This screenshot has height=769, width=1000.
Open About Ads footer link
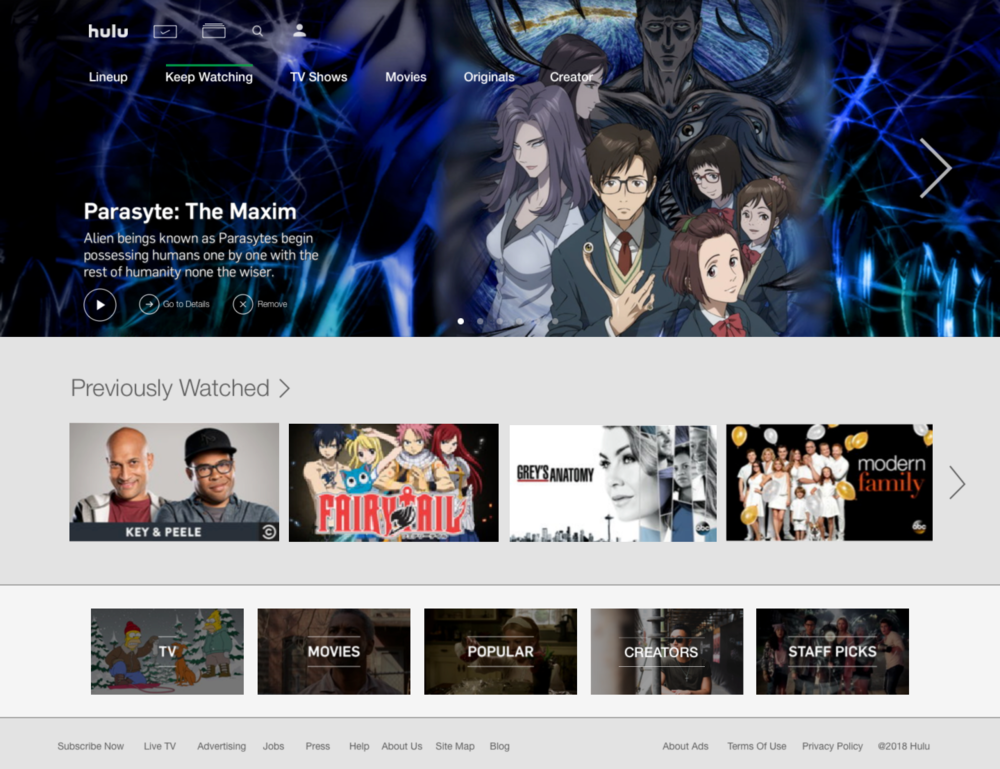(685, 746)
